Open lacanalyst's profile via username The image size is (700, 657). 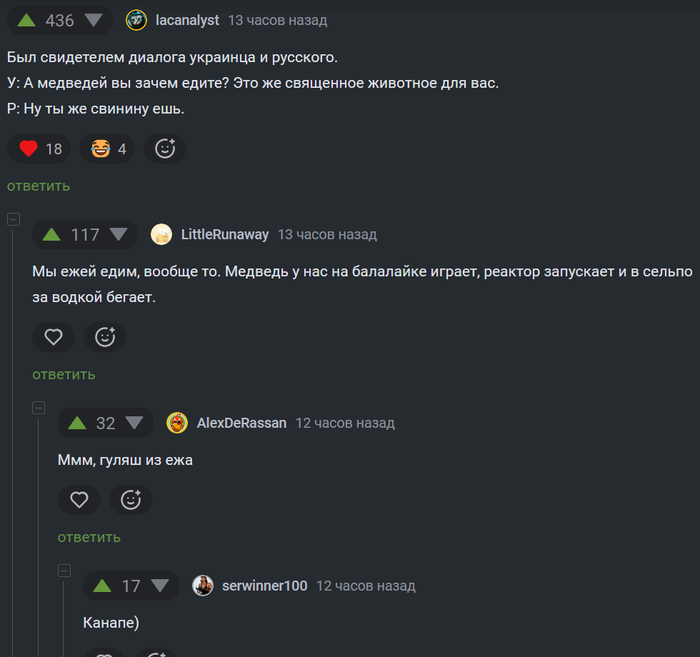click(x=187, y=20)
